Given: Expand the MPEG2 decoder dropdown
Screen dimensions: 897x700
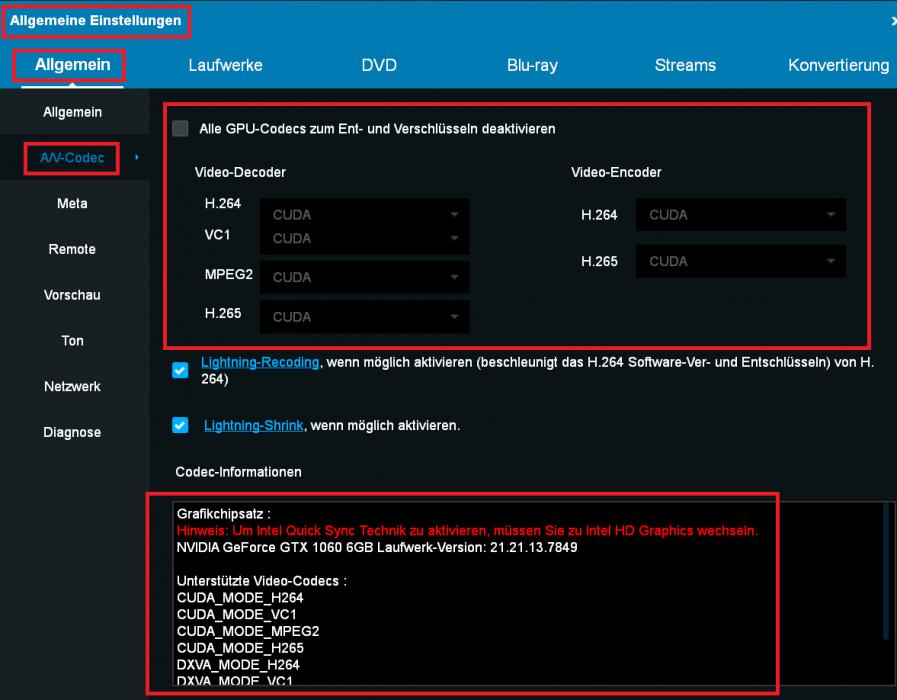Looking at the screenshot, I should point(364,277).
